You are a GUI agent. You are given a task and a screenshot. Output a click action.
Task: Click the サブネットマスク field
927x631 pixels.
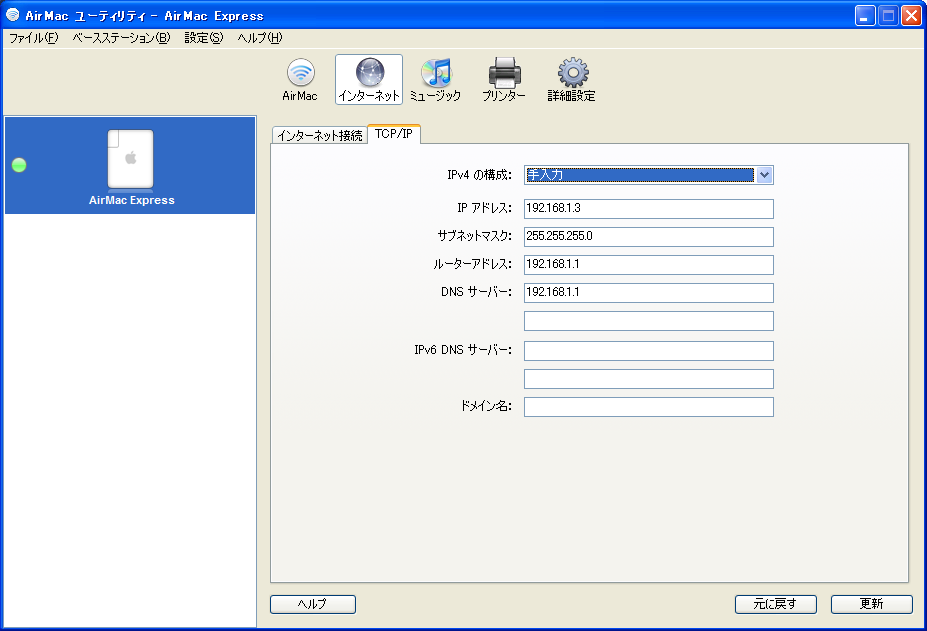[649, 237]
